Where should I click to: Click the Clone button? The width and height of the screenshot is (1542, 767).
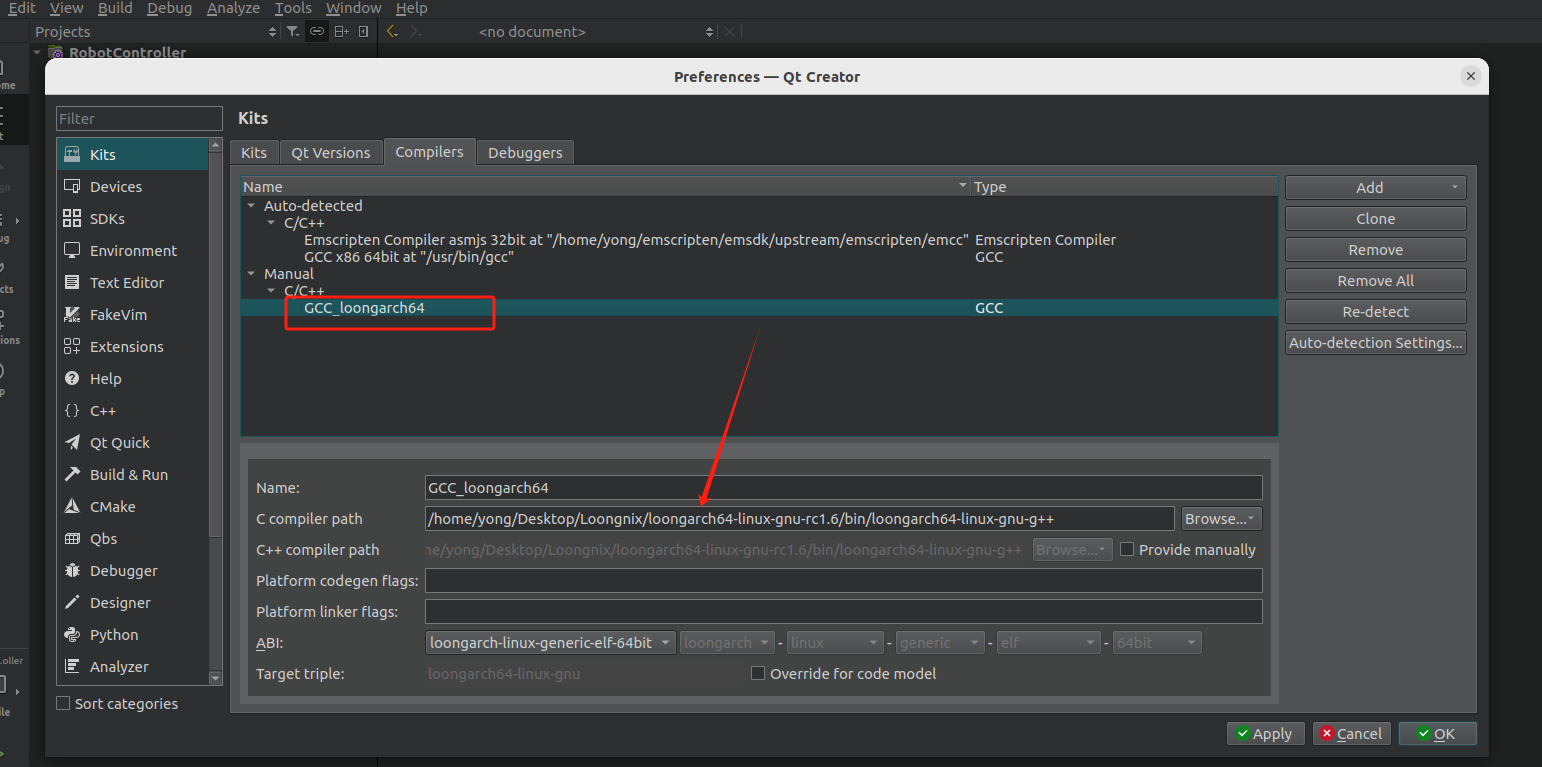pyautogui.click(x=1376, y=219)
